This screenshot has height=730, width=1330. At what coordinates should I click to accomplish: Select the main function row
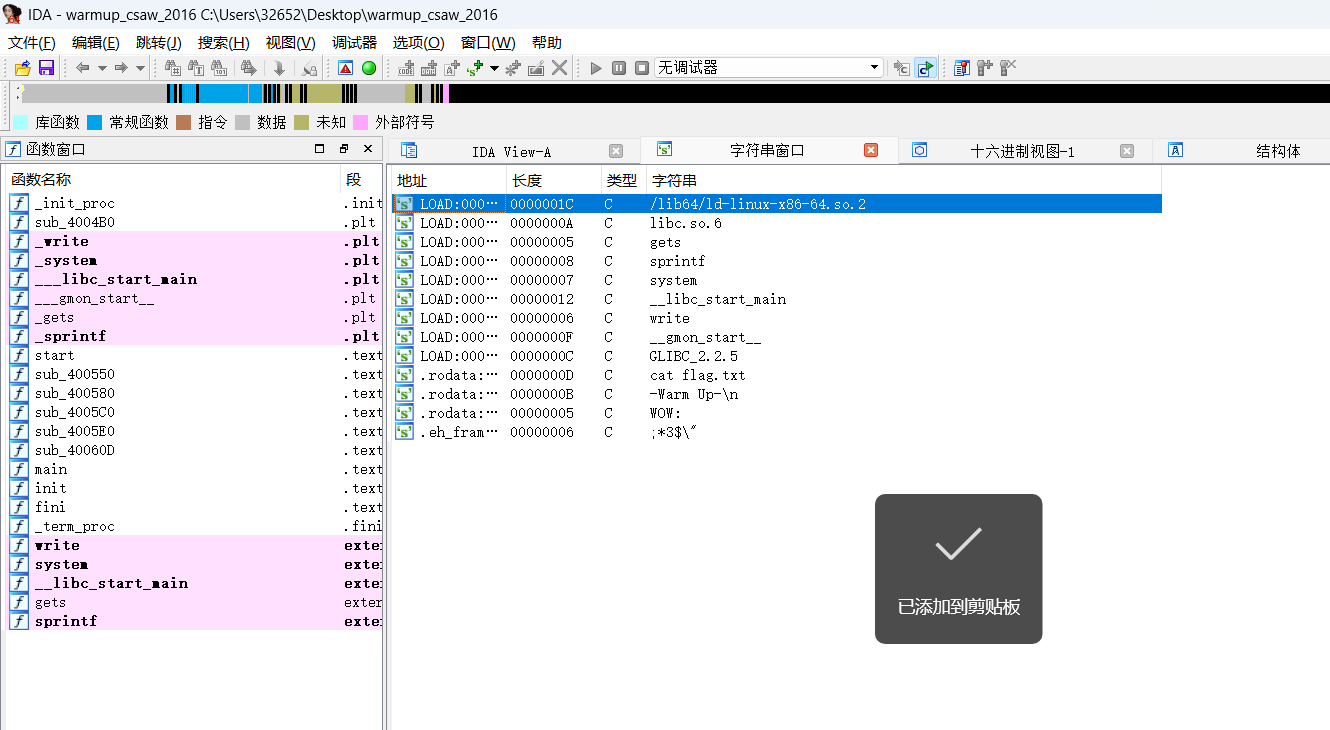coord(195,470)
